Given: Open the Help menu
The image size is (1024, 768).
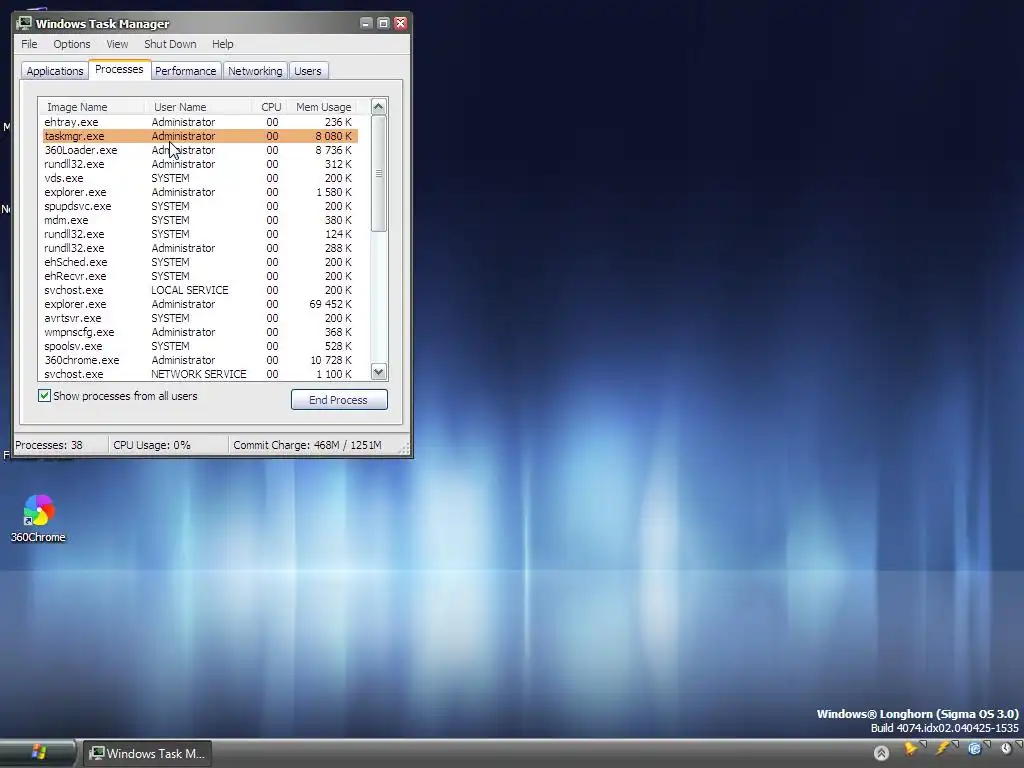Looking at the screenshot, I should click(x=222, y=44).
